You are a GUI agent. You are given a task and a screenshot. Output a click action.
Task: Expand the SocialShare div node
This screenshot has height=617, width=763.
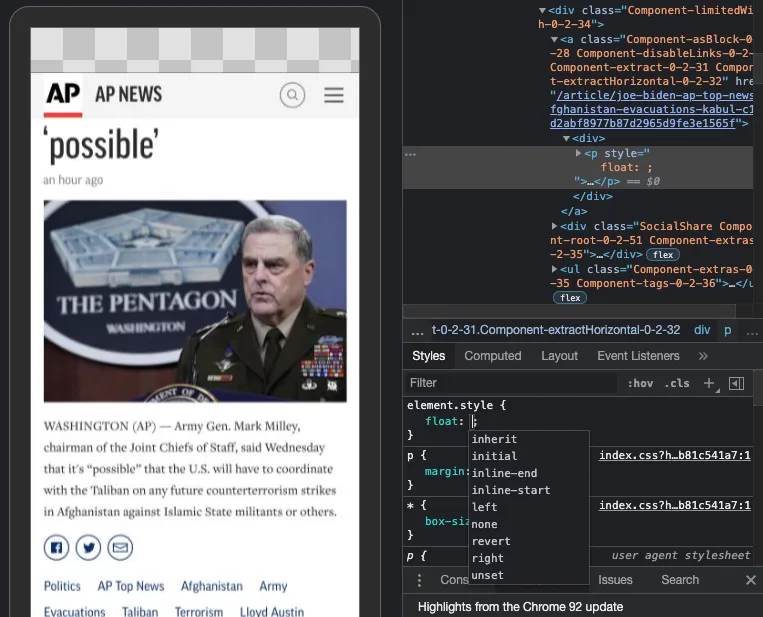[x=554, y=226]
